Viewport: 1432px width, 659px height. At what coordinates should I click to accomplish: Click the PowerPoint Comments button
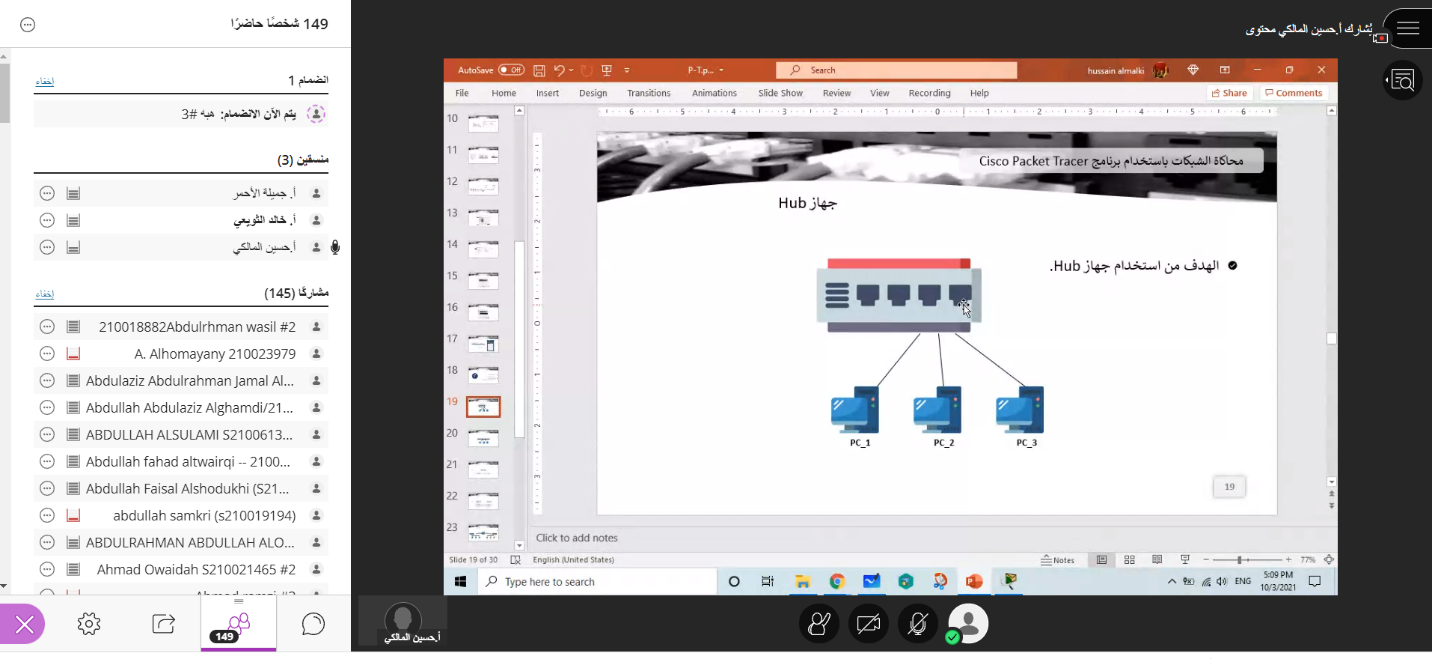[1293, 93]
